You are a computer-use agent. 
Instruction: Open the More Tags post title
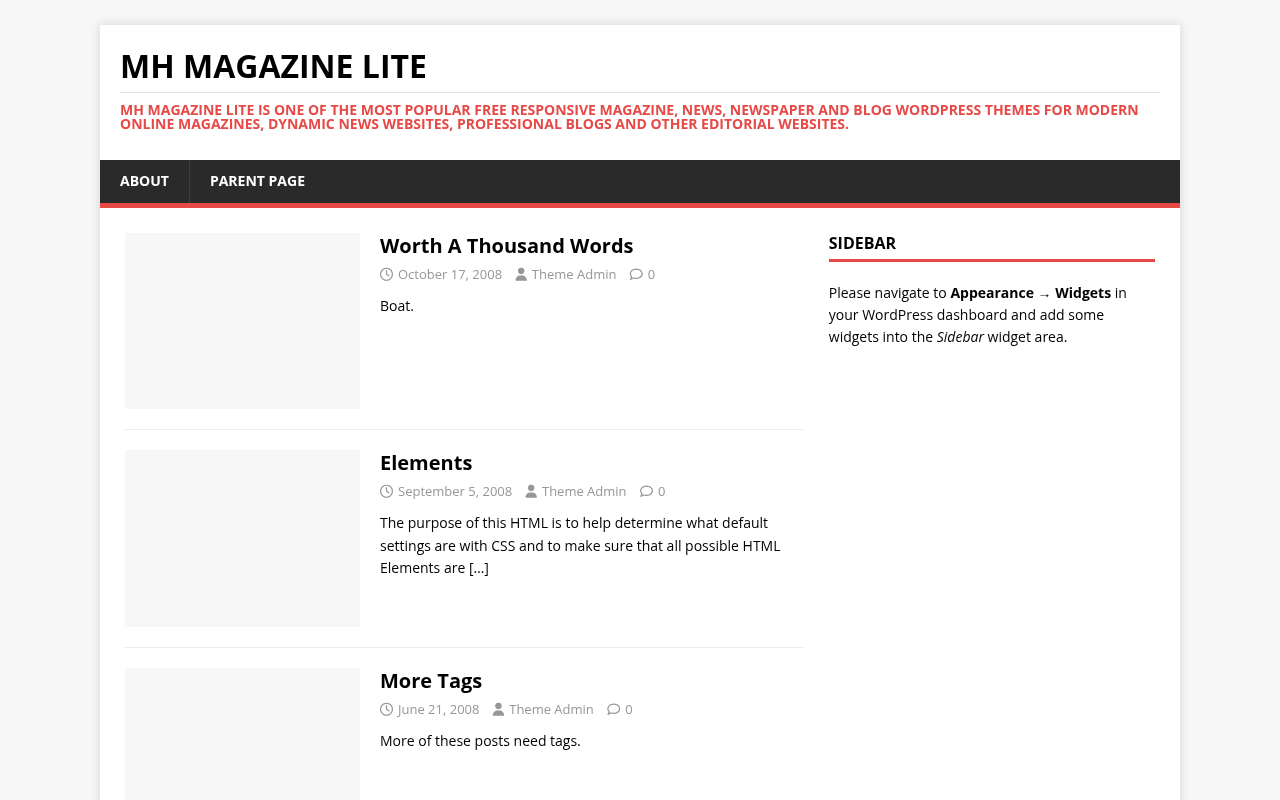(431, 681)
